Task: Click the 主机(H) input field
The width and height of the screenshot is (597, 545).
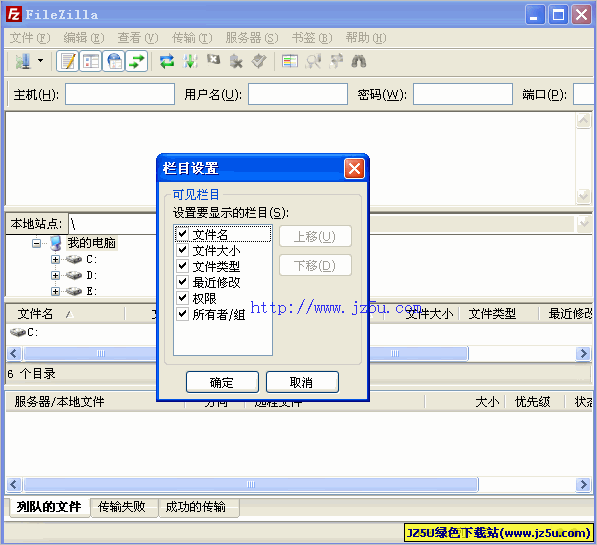Action: pos(120,94)
